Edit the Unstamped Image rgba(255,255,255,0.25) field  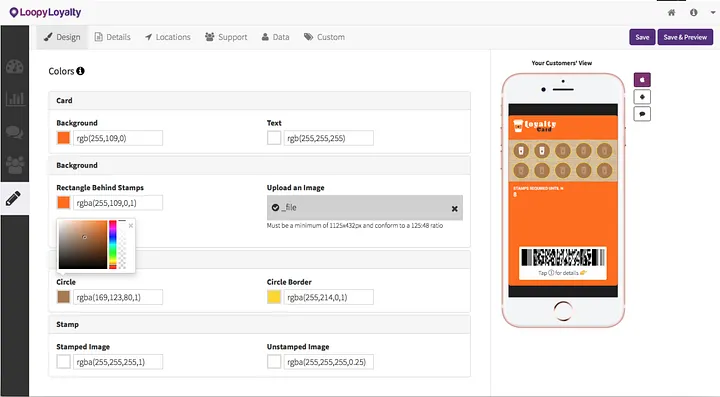coord(328,362)
